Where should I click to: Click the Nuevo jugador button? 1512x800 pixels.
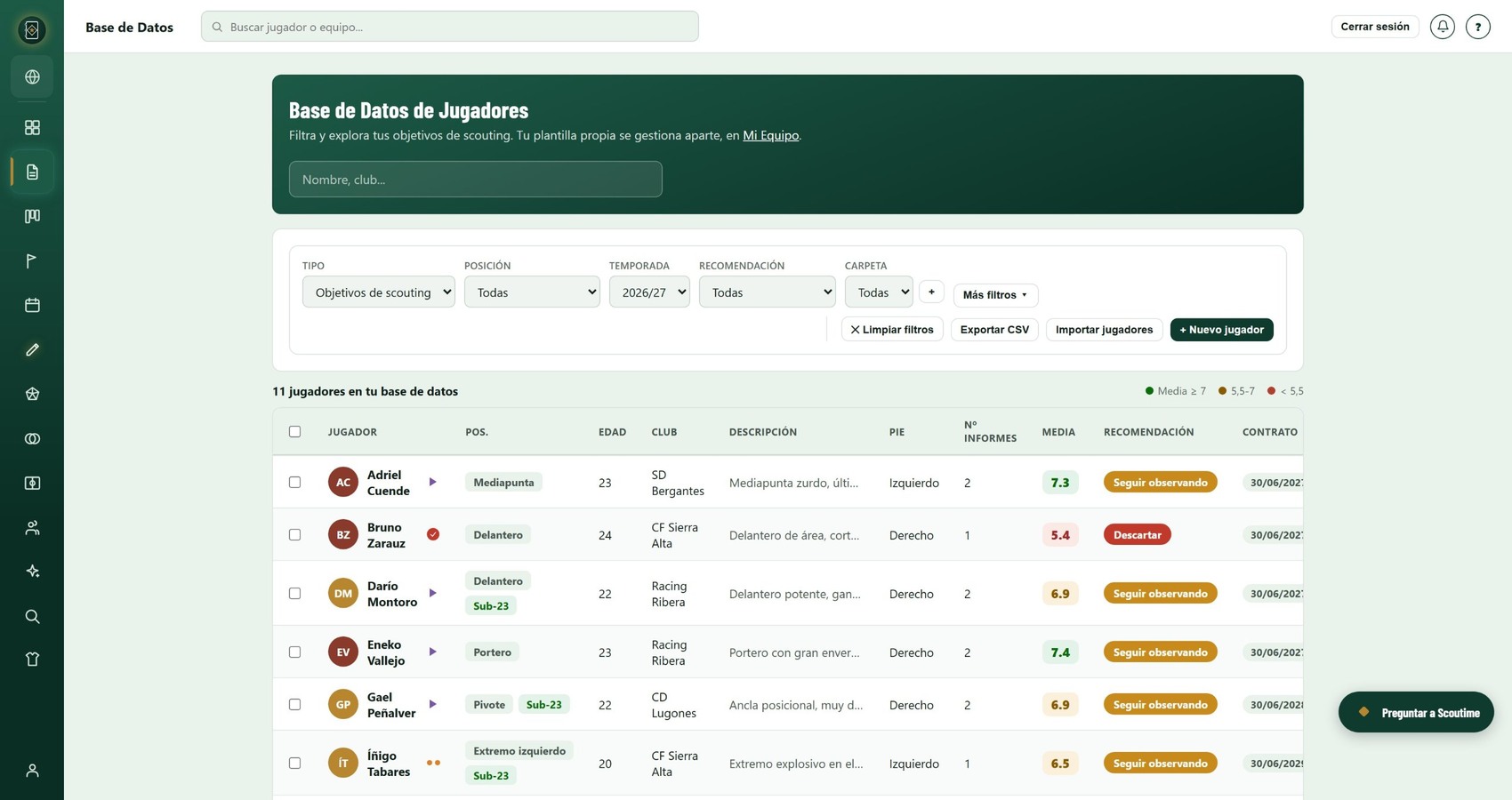click(x=1221, y=330)
